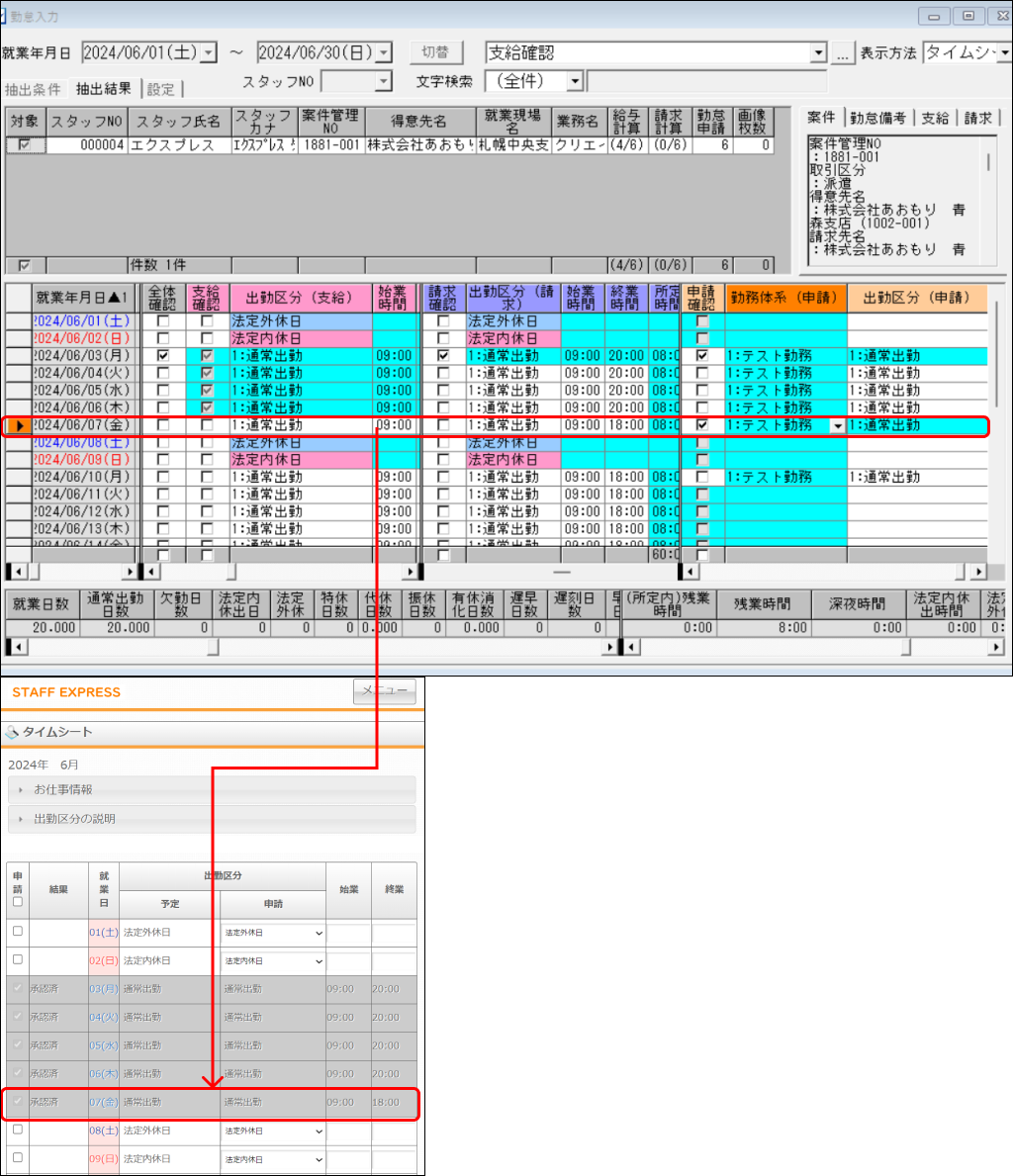1013x1176 pixels.
Task: Click the 始業 field for 01(土)
Action: pyautogui.click(x=349, y=933)
